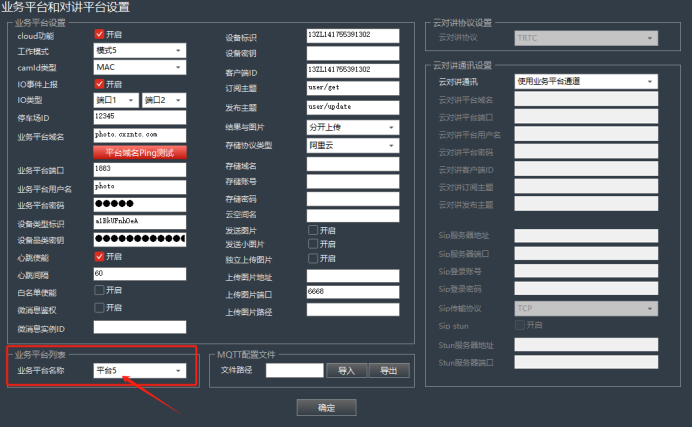The image size is (692, 428).
Task: Open the camId类型 MAC dropdown
Action: 140,68
